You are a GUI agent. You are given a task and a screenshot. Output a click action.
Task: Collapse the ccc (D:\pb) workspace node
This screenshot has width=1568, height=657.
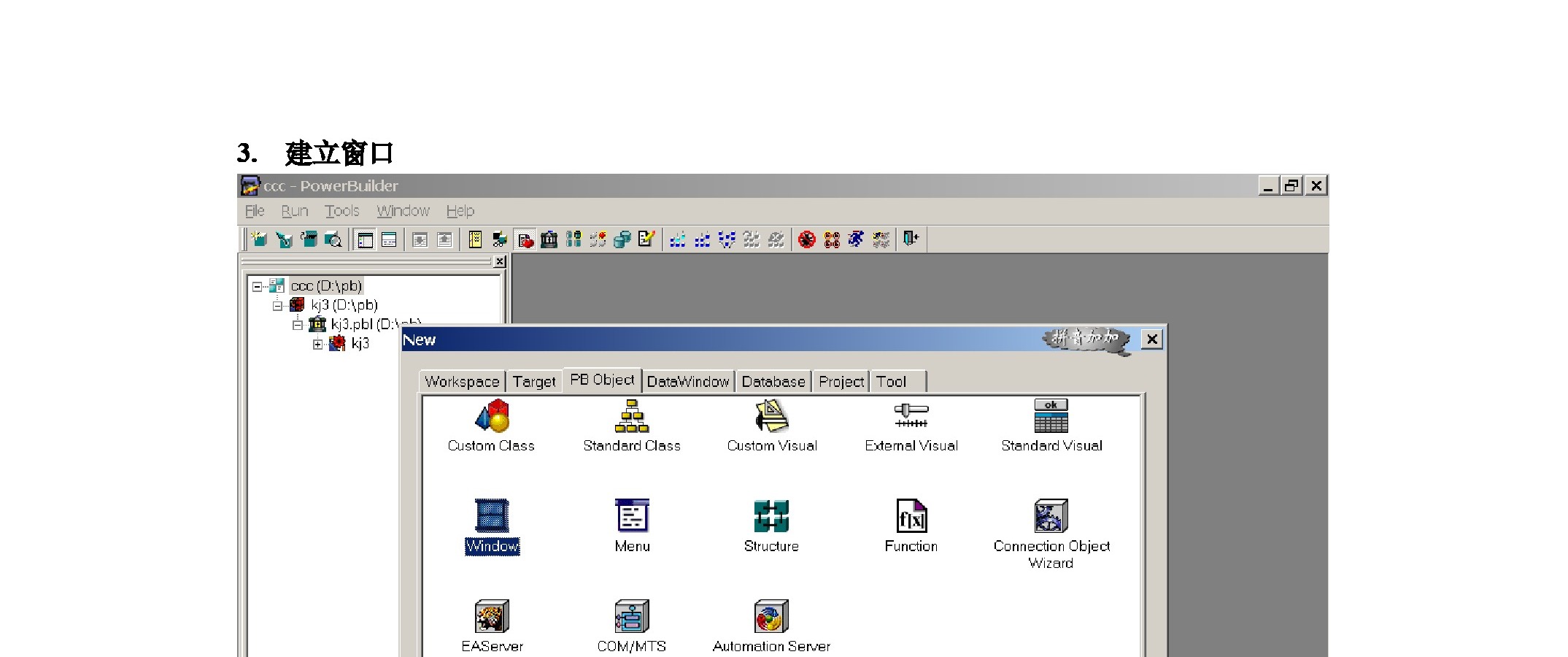(257, 287)
